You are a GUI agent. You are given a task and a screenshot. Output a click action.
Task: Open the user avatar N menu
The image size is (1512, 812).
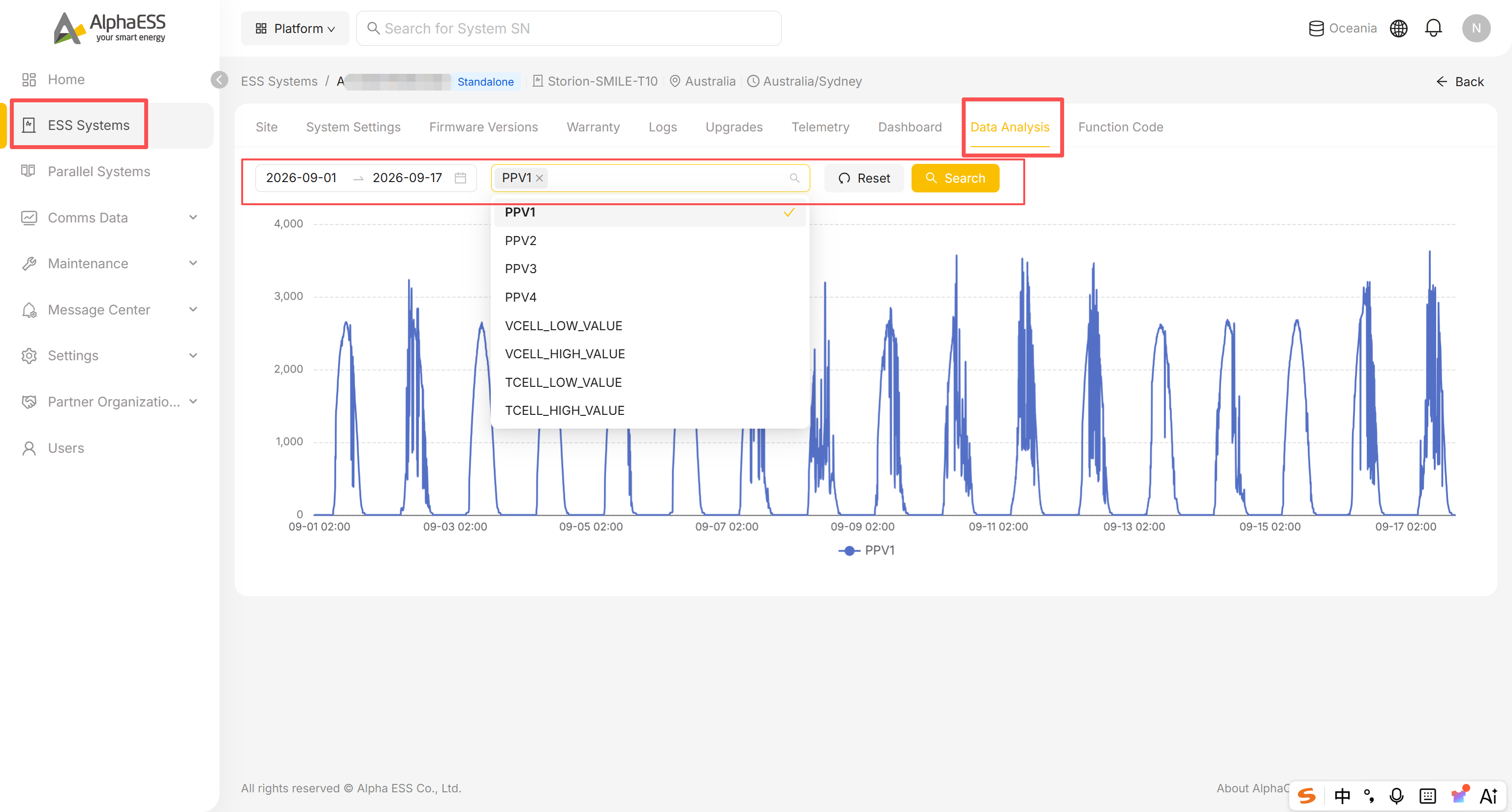(x=1476, y=28)
